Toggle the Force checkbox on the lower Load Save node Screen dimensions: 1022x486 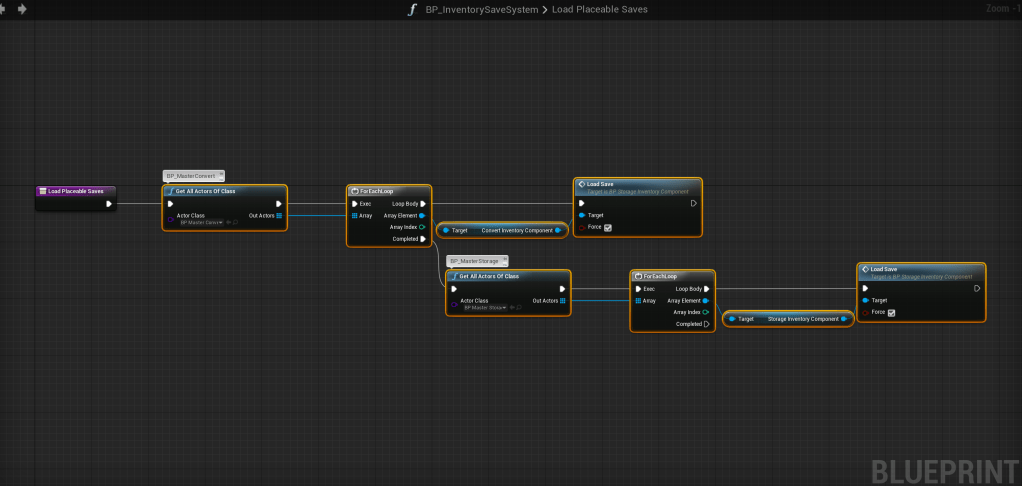891,312
